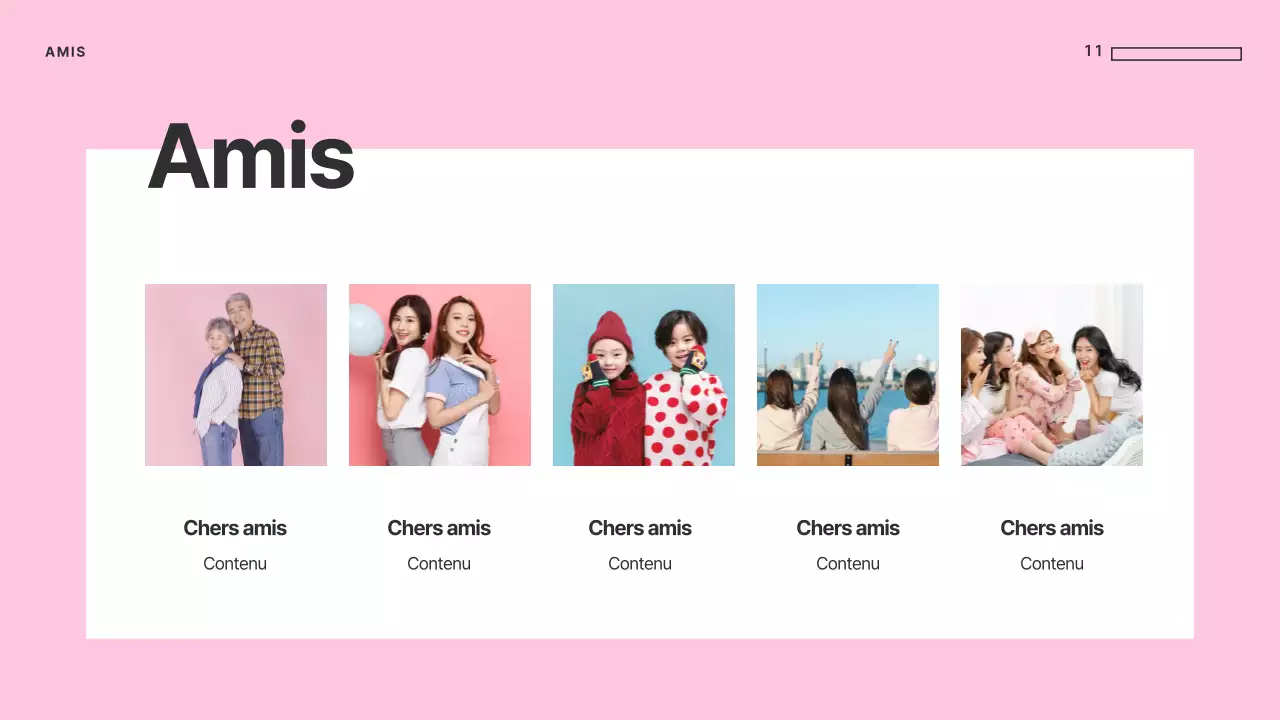
Task: Click first Chers amis heading
Action: tap(235, 528)
